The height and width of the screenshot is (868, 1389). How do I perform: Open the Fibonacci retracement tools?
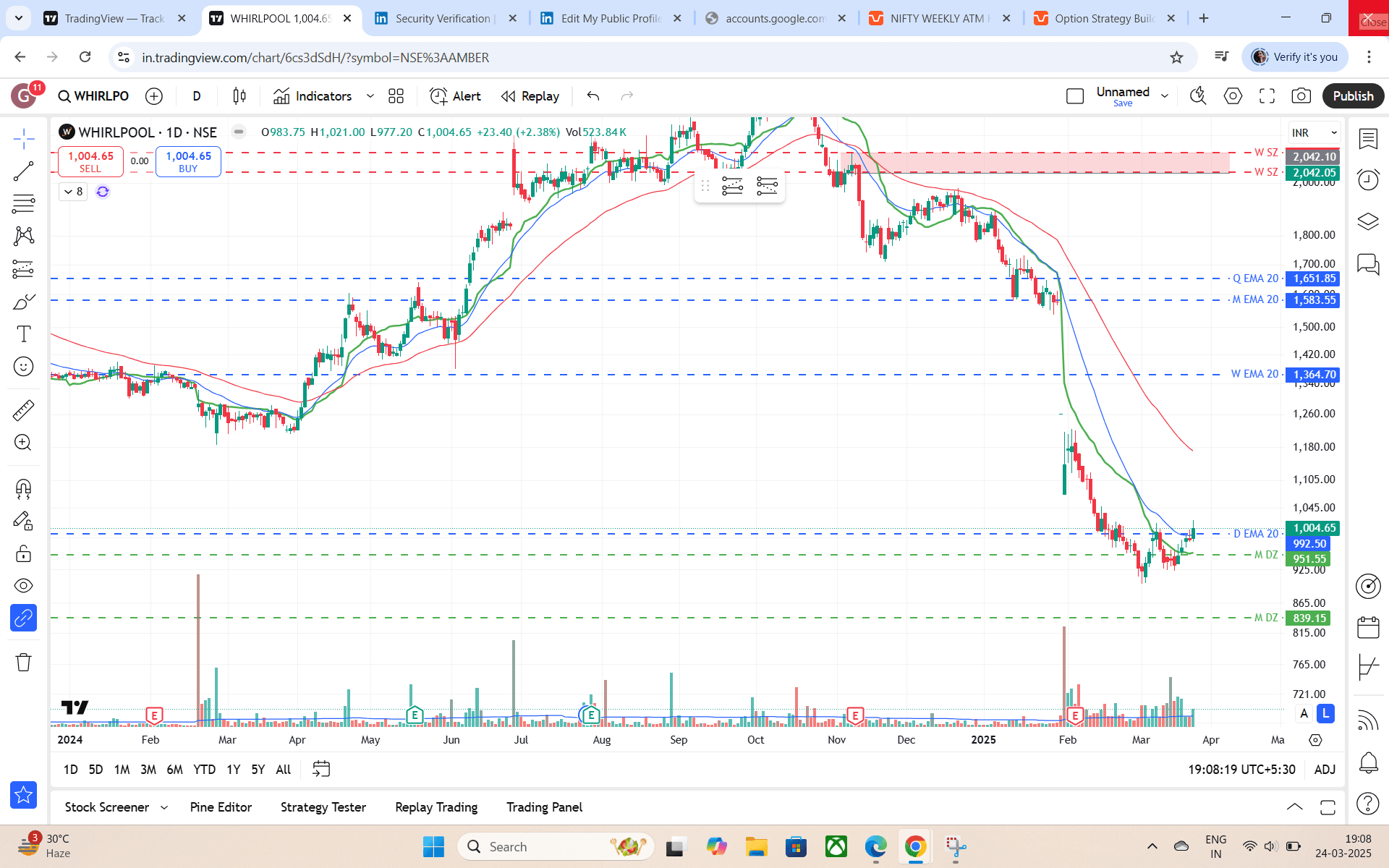(24, 204)
